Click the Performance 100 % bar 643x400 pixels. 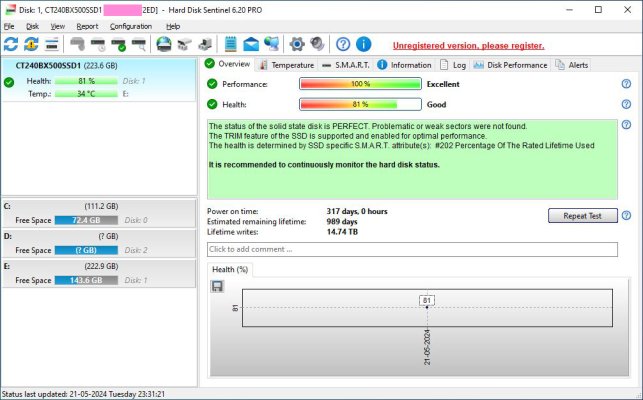360,84
